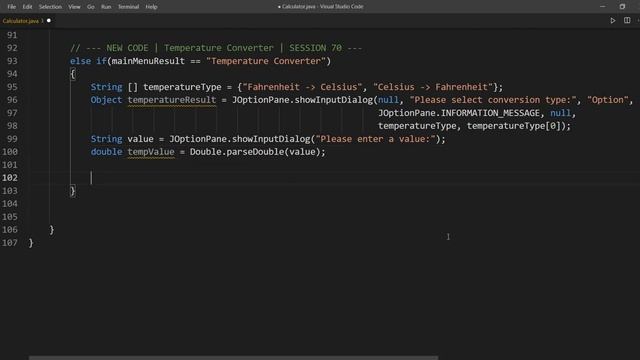Open the Selection menu
640x360 pixels.
(x=50, y=7)
